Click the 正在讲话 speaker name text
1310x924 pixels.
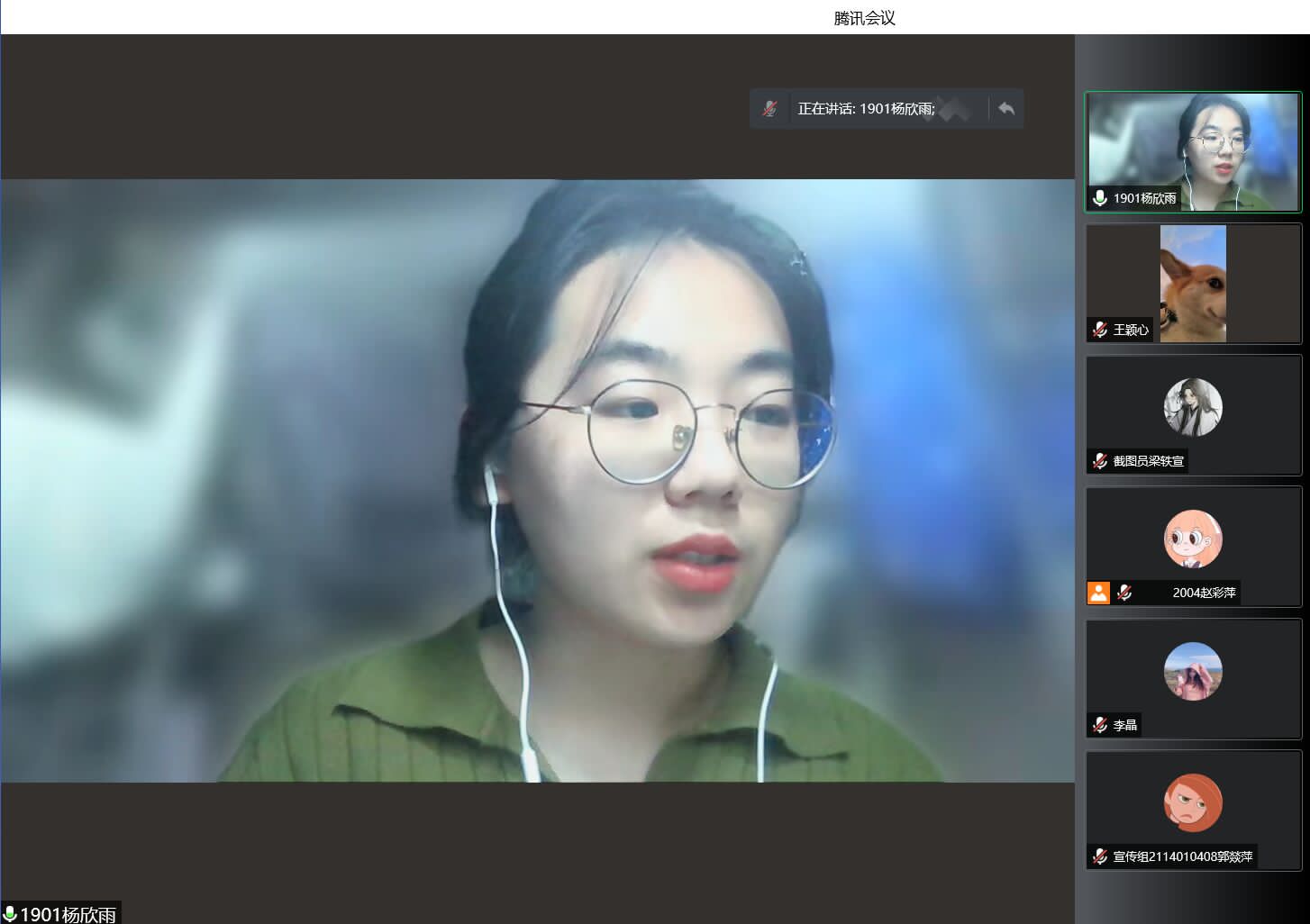click(x=866, y=109)
